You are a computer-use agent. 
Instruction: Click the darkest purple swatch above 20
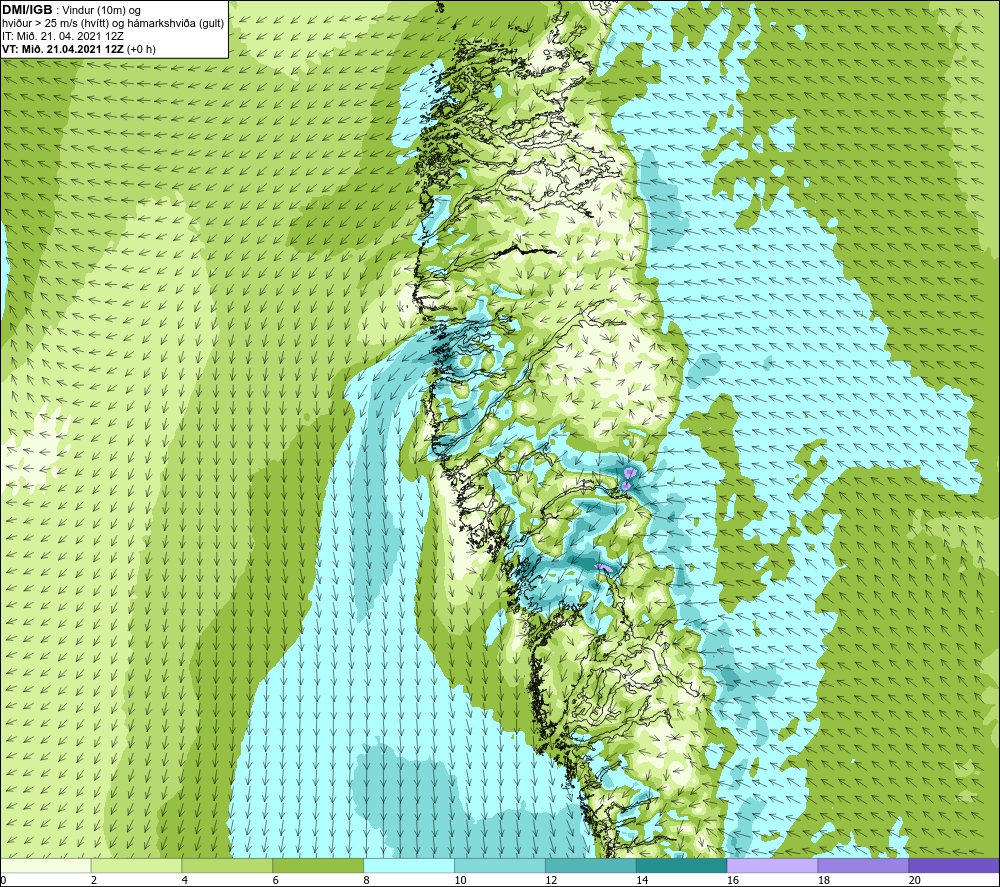pyautogui.click(x=954, y=866)
